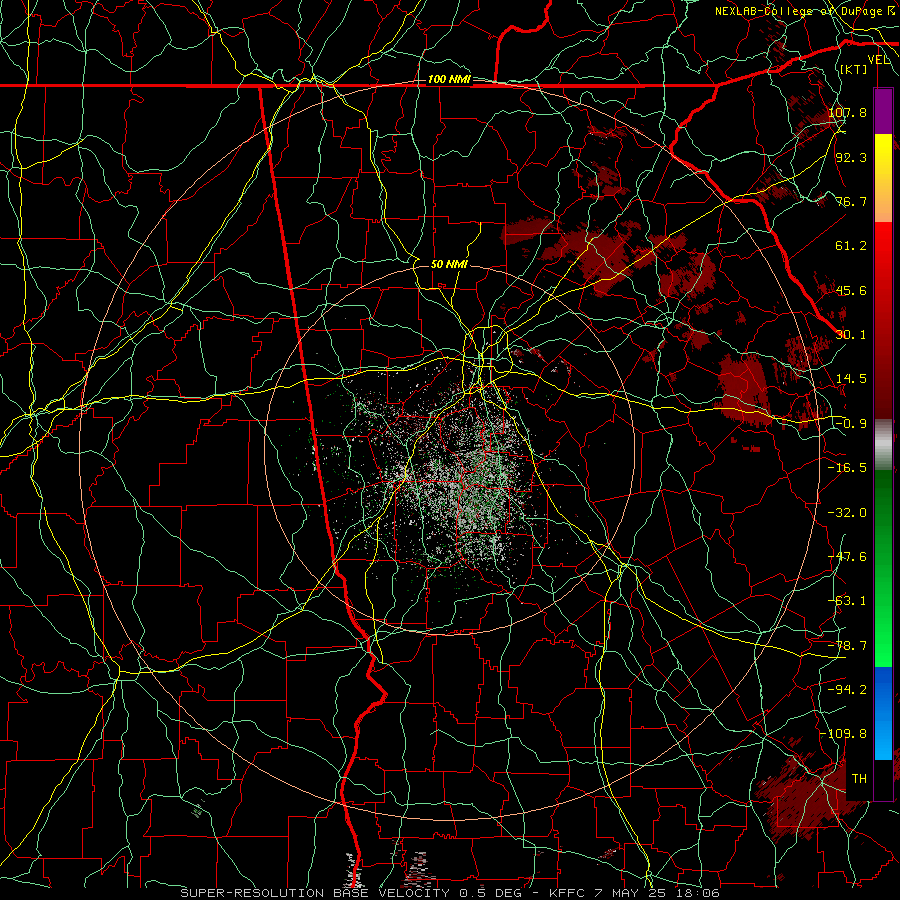Pick the gray near-zero color bar segment
This screenshot has height=900, width=900.
883,445
